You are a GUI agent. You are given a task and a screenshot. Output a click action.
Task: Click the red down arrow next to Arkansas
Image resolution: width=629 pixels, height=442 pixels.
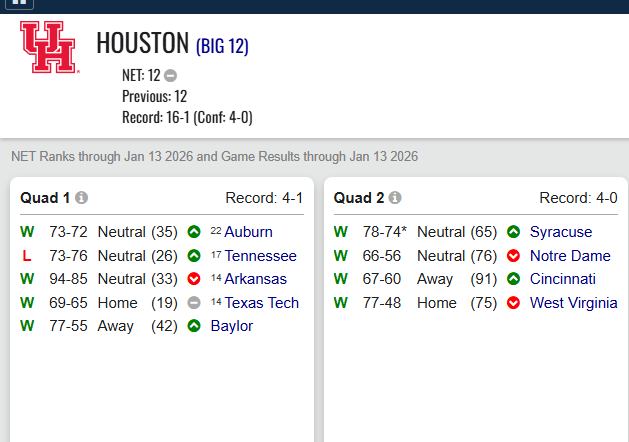pyautogui.click(x=194, y=279)
